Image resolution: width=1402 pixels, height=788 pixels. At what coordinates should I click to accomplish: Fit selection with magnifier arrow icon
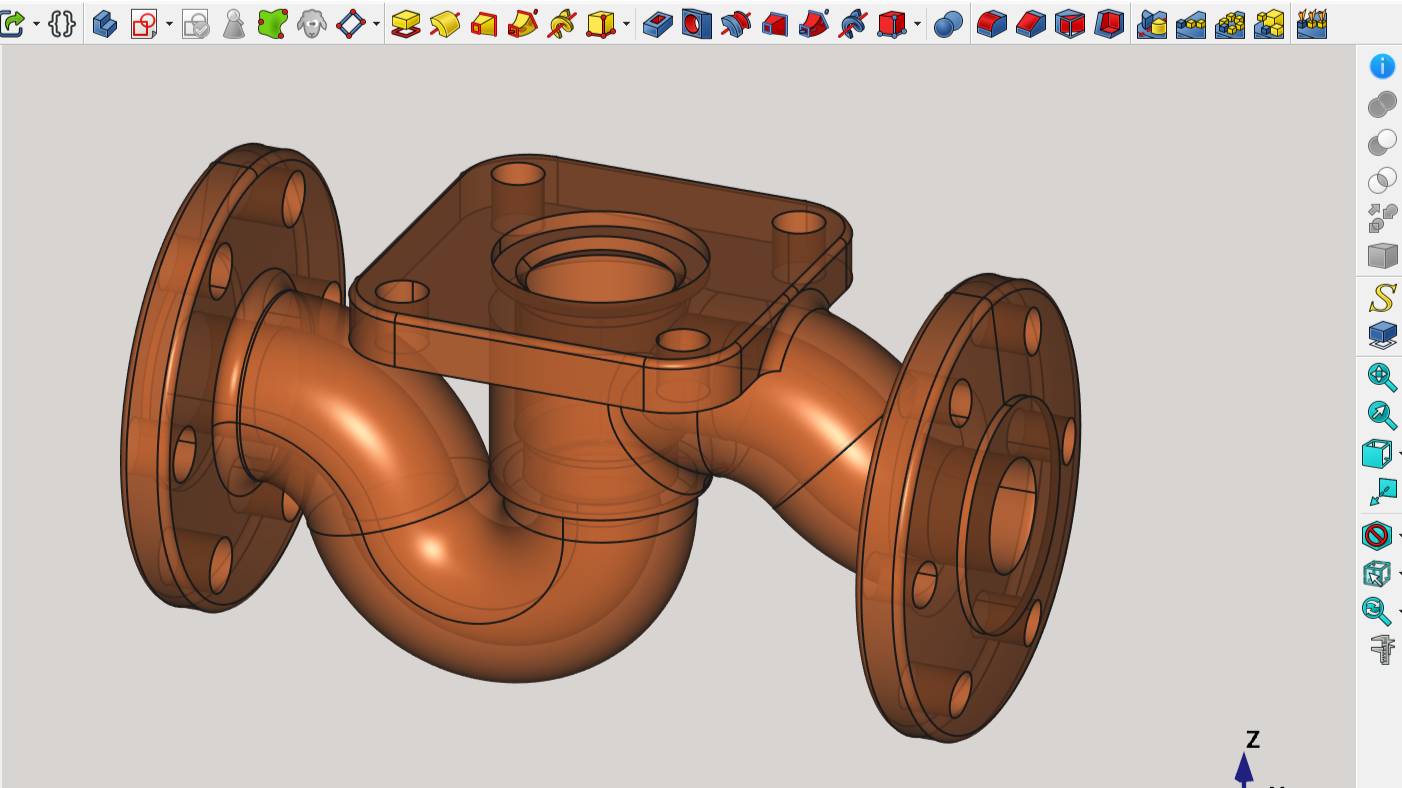(x=1381, y=415)
